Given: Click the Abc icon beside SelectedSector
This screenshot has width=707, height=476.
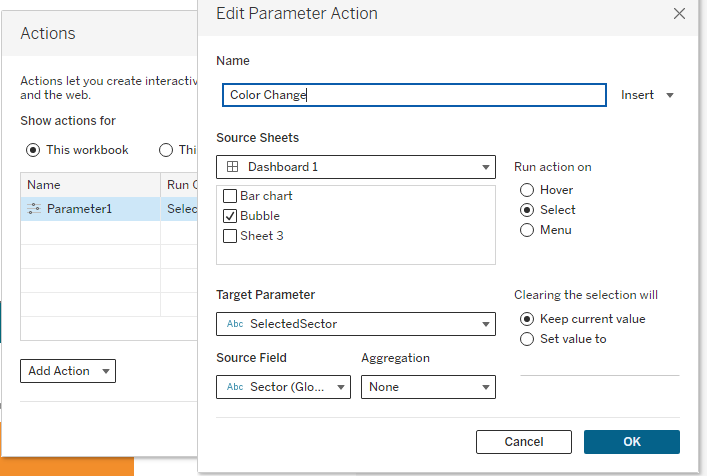Looking at the screenshot, I should pyautogui.click(x=235, y=324).
